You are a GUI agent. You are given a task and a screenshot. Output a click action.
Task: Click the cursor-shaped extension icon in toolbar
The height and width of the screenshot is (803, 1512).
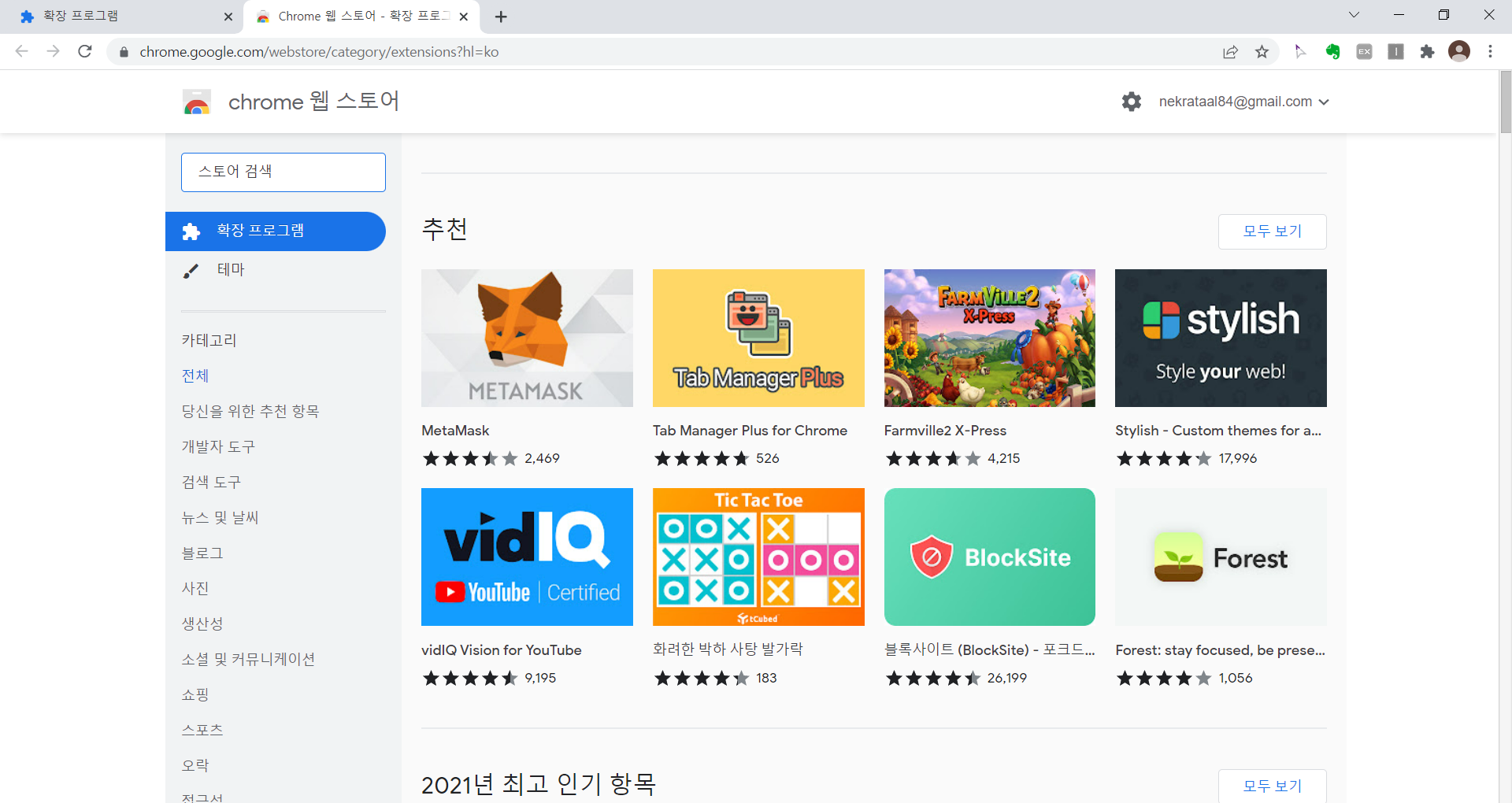tap(1300, 52)
